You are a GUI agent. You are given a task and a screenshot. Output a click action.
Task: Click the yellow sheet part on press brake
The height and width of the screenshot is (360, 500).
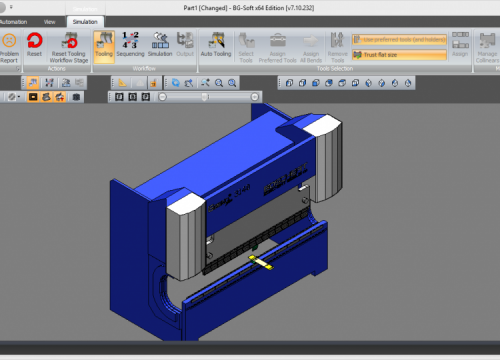261,262
